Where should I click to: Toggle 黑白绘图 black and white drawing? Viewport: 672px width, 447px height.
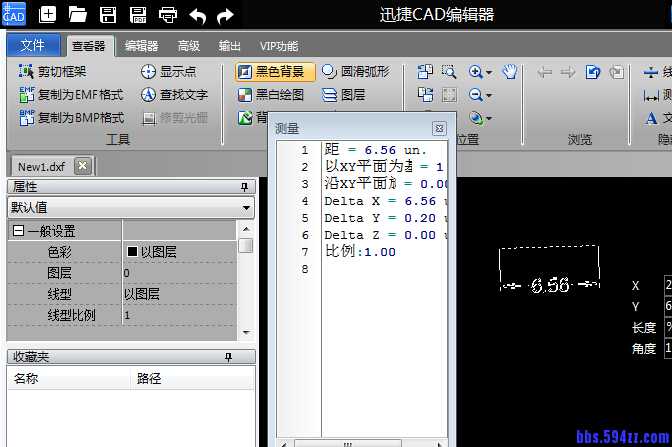tap(270, 95)
